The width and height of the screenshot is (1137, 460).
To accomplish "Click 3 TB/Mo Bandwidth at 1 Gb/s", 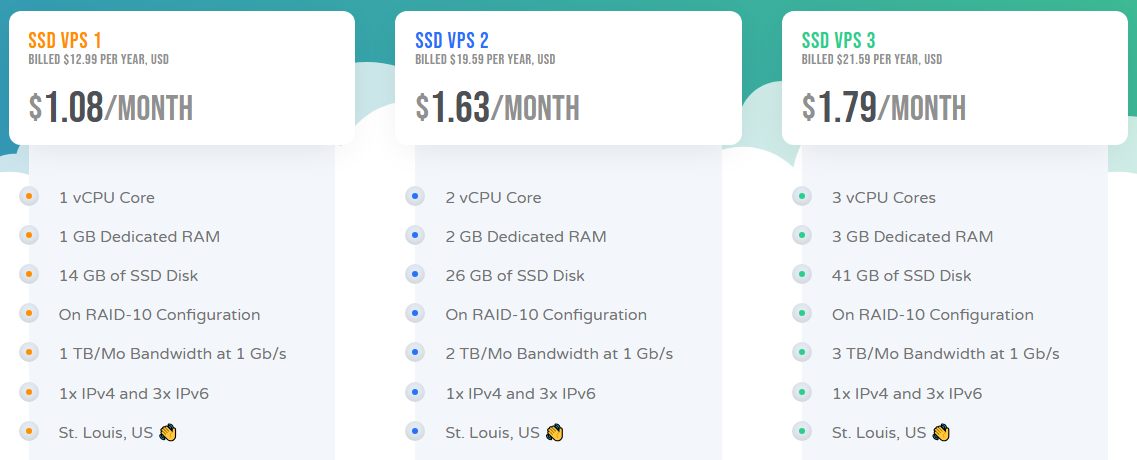I will point(945,354).
